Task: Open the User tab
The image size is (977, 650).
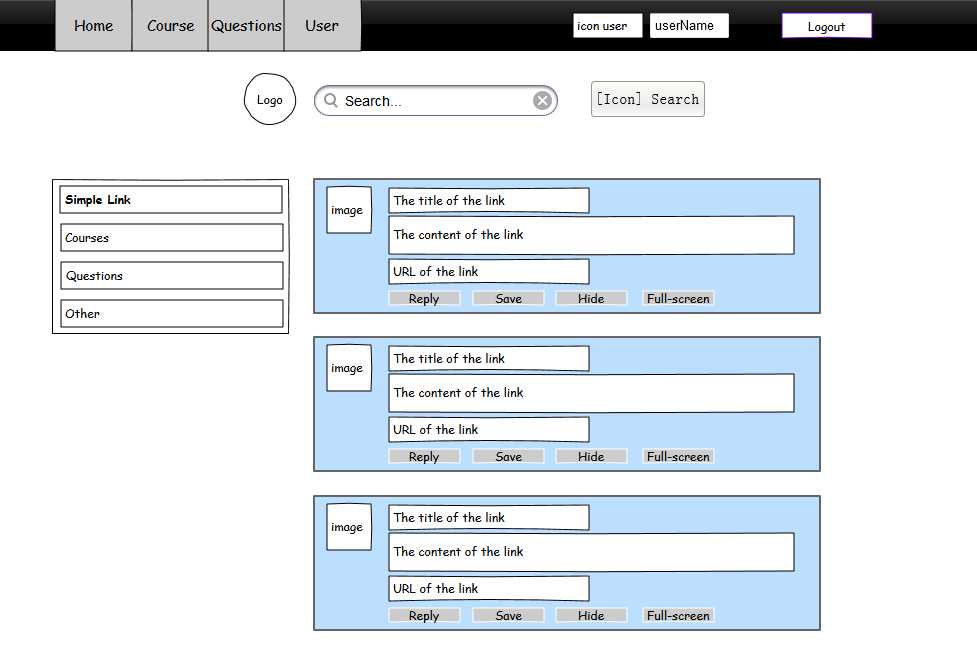Action: pos(322,26)
